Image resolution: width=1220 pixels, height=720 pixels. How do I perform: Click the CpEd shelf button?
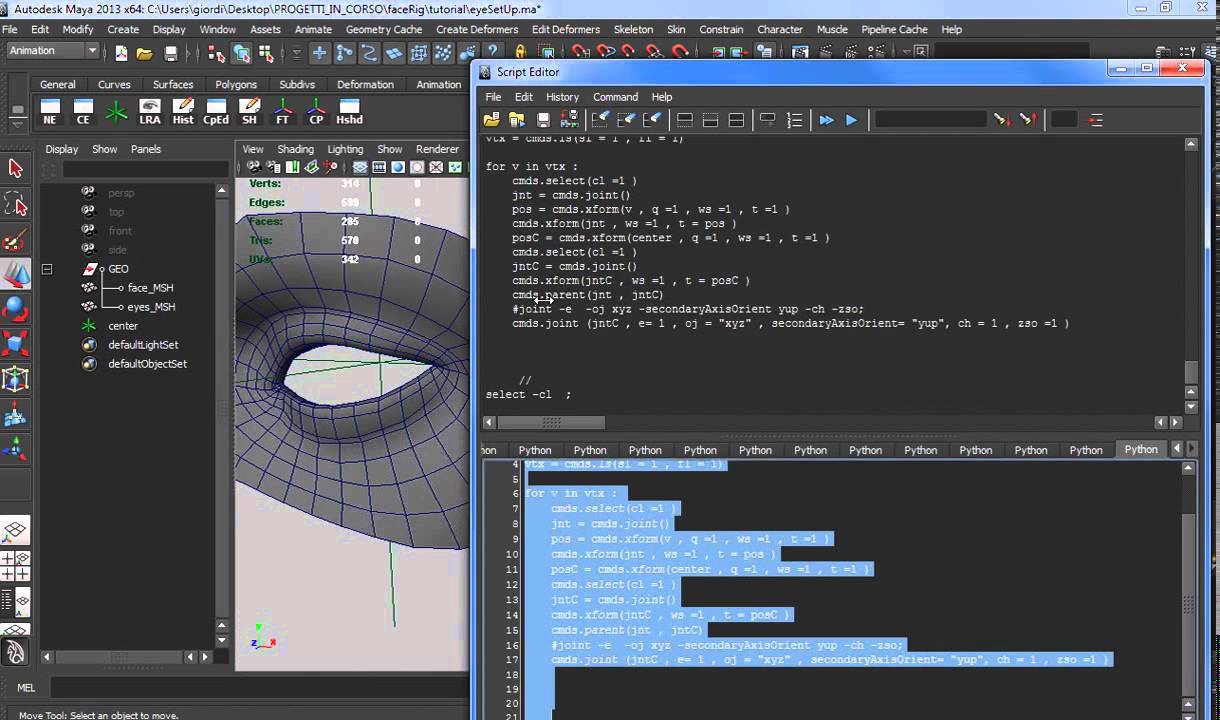point(216,111)
